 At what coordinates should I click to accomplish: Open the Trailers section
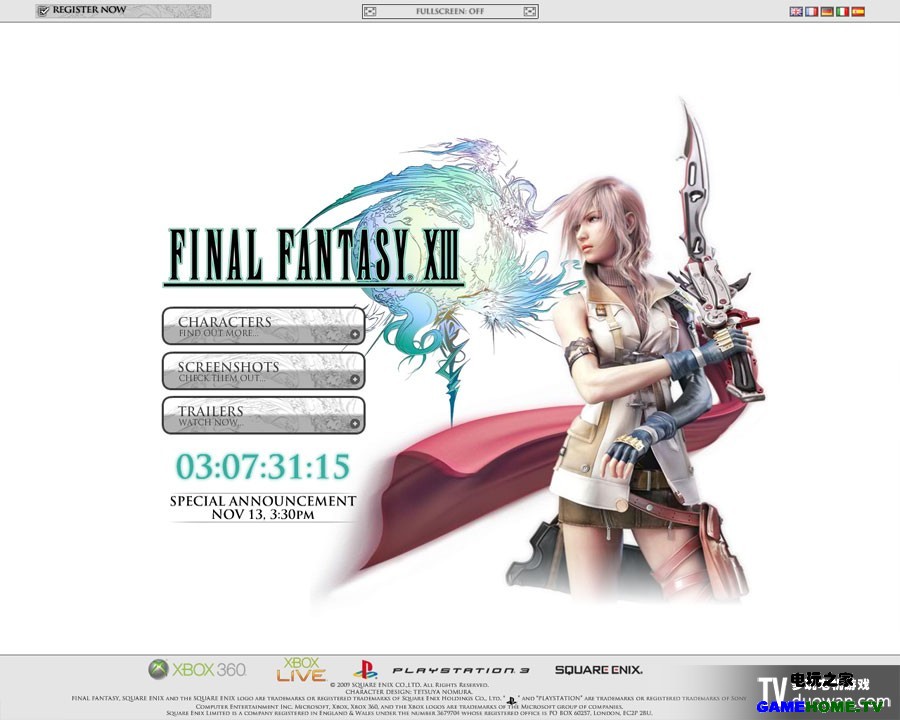[263, 415]
